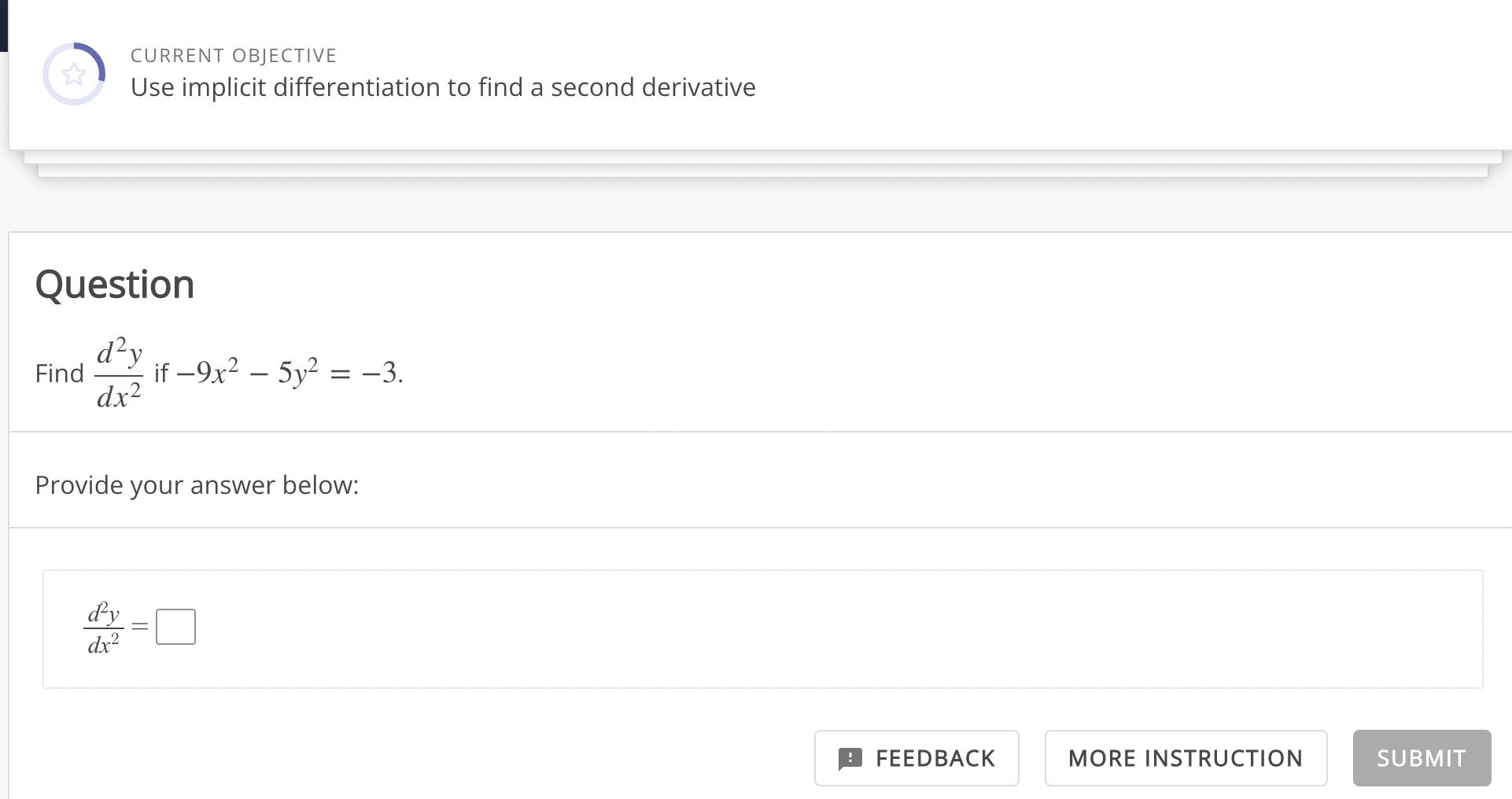This screenshot has height=799, width=1512.
Task: Click the star objective icon
Action: [75, 75]
